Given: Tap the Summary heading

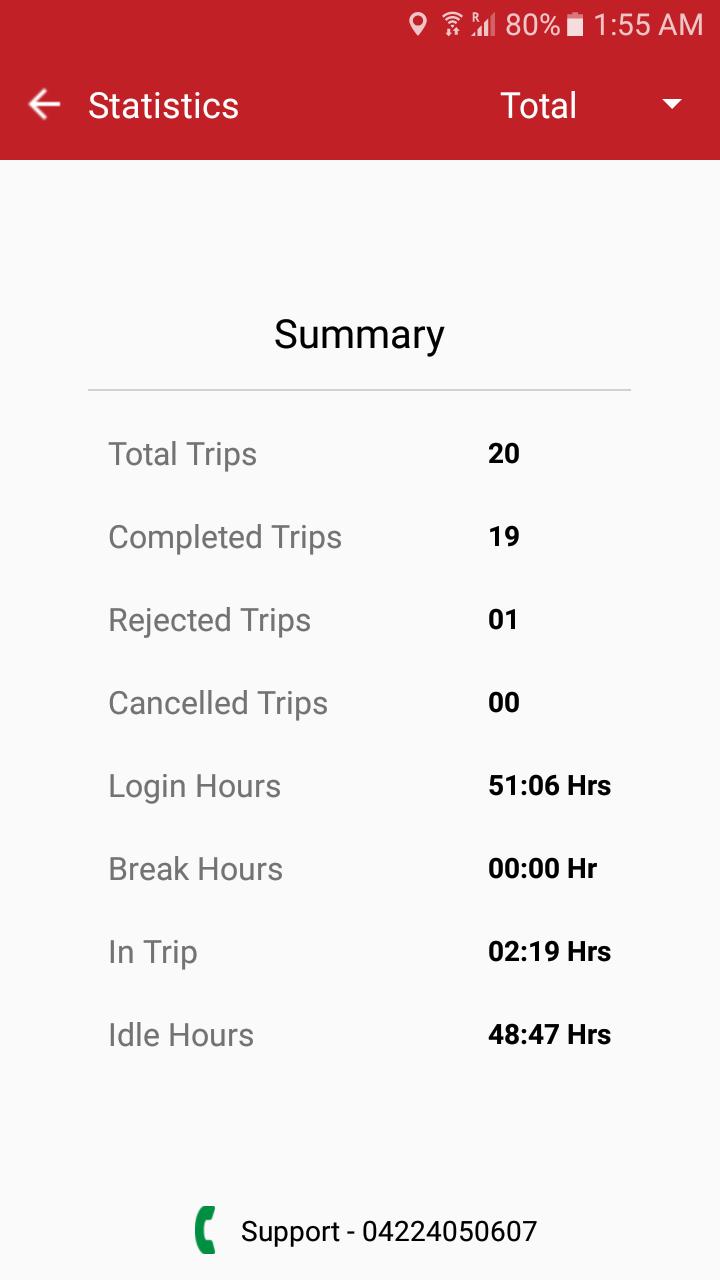Looking at the screenshot, I should [x=359, y=334].
